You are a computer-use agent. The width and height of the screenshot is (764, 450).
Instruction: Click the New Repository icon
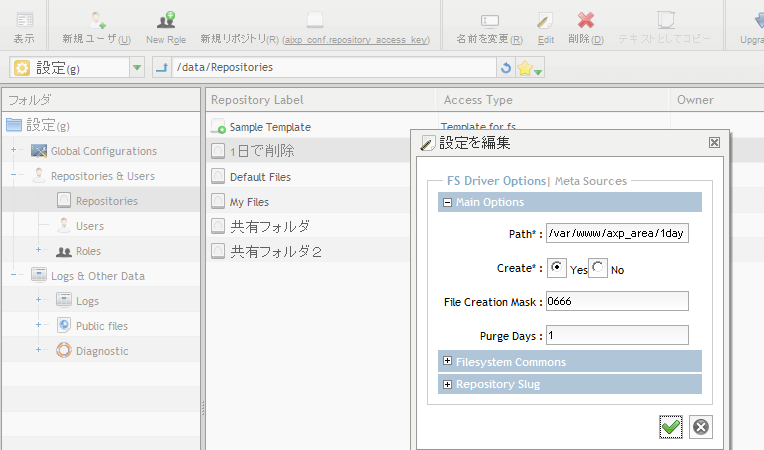point(315,20)
